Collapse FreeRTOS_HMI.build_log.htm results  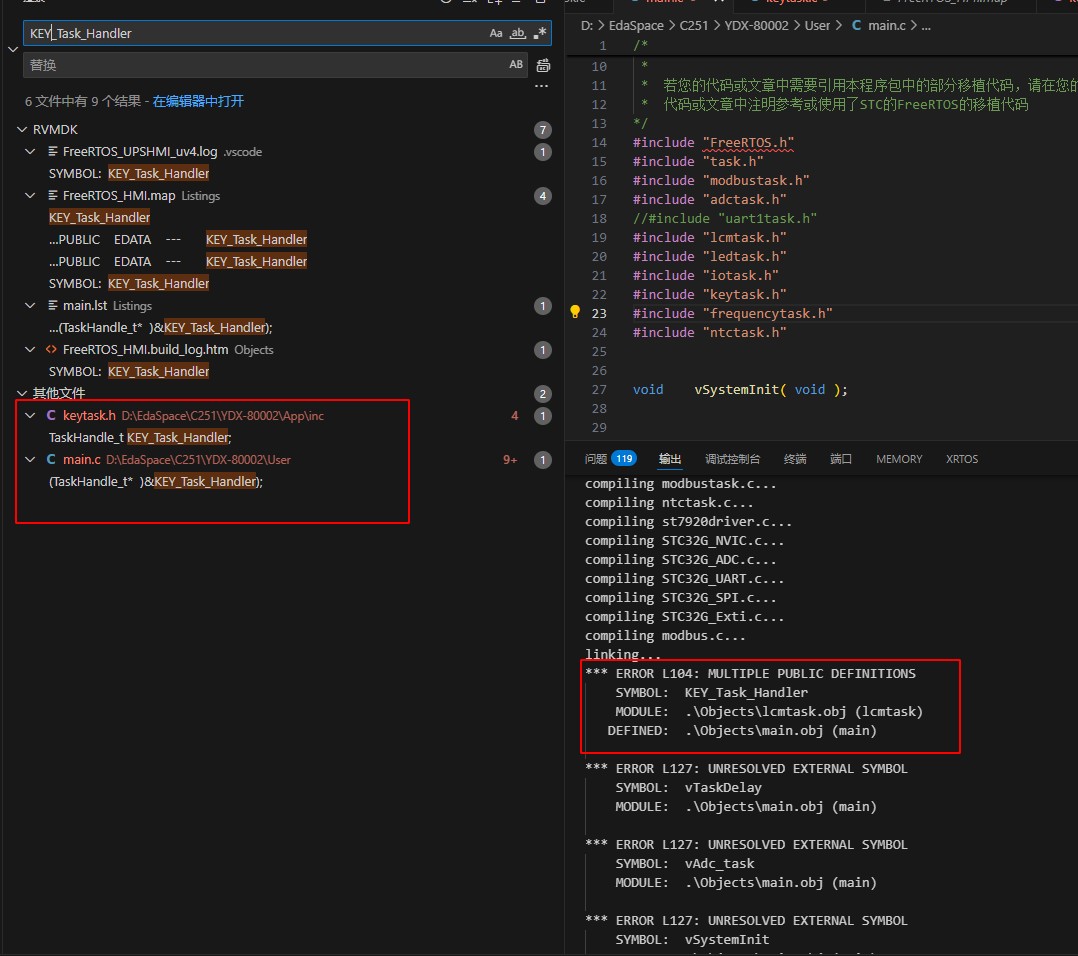pos(30,349)
